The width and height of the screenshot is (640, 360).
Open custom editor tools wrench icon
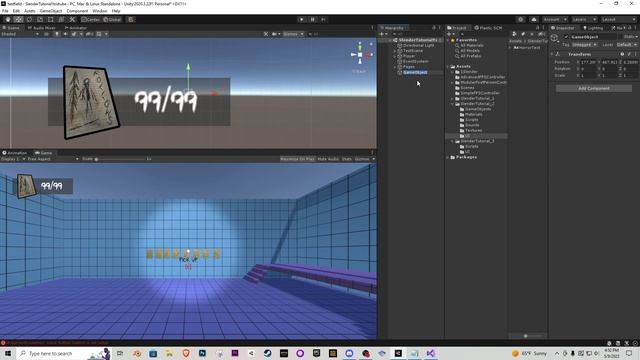(x=72, y=19)
